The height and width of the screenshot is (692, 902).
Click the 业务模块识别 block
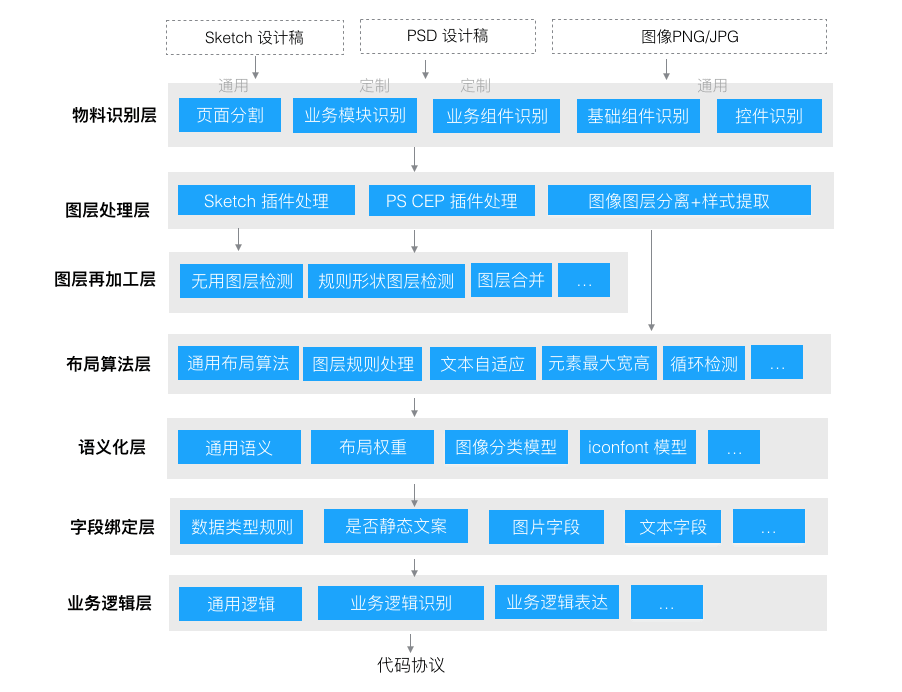(355, 116)
